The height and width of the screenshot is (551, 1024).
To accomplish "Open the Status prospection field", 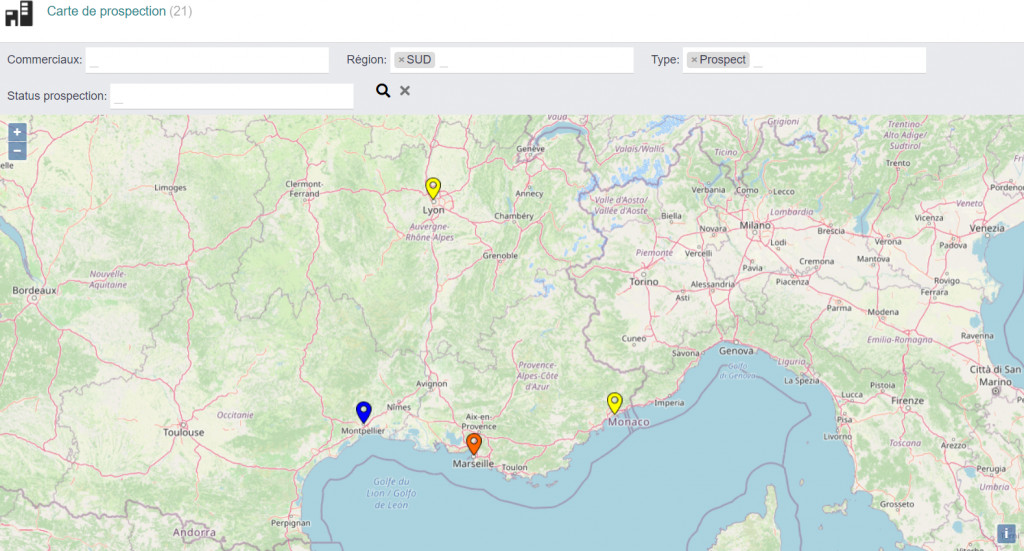I will 233,97.
